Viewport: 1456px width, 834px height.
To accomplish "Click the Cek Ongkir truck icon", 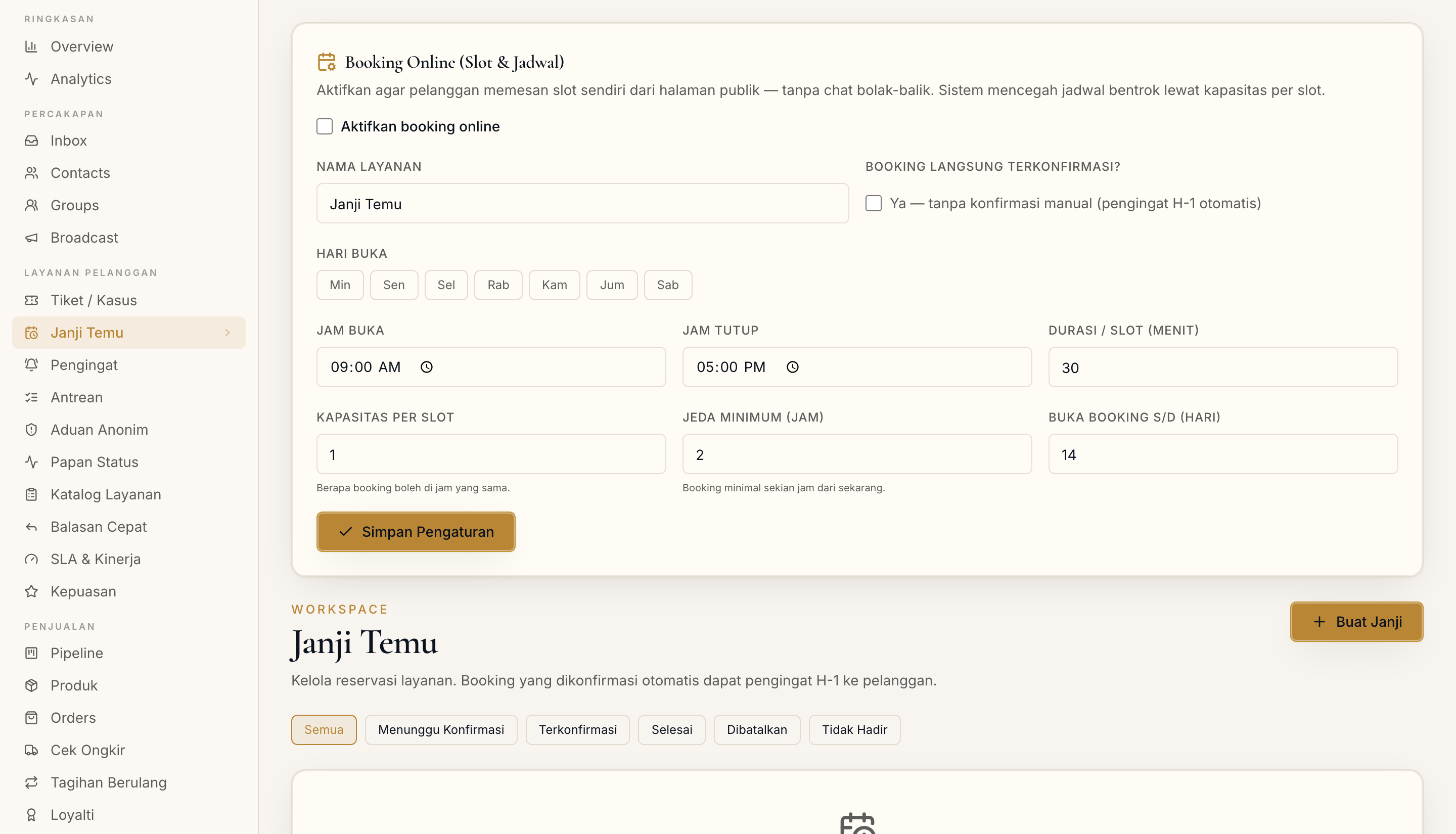I will pos(31,751).
